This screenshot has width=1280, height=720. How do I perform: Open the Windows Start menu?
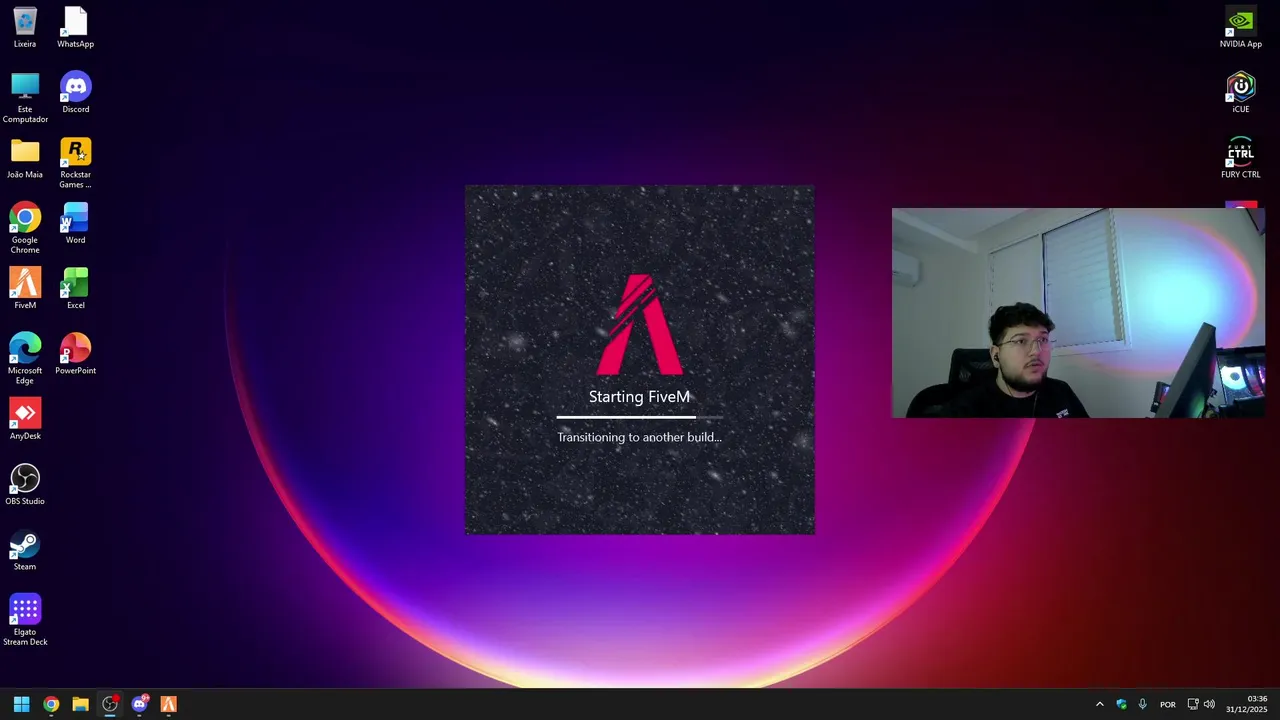[21, 704]
